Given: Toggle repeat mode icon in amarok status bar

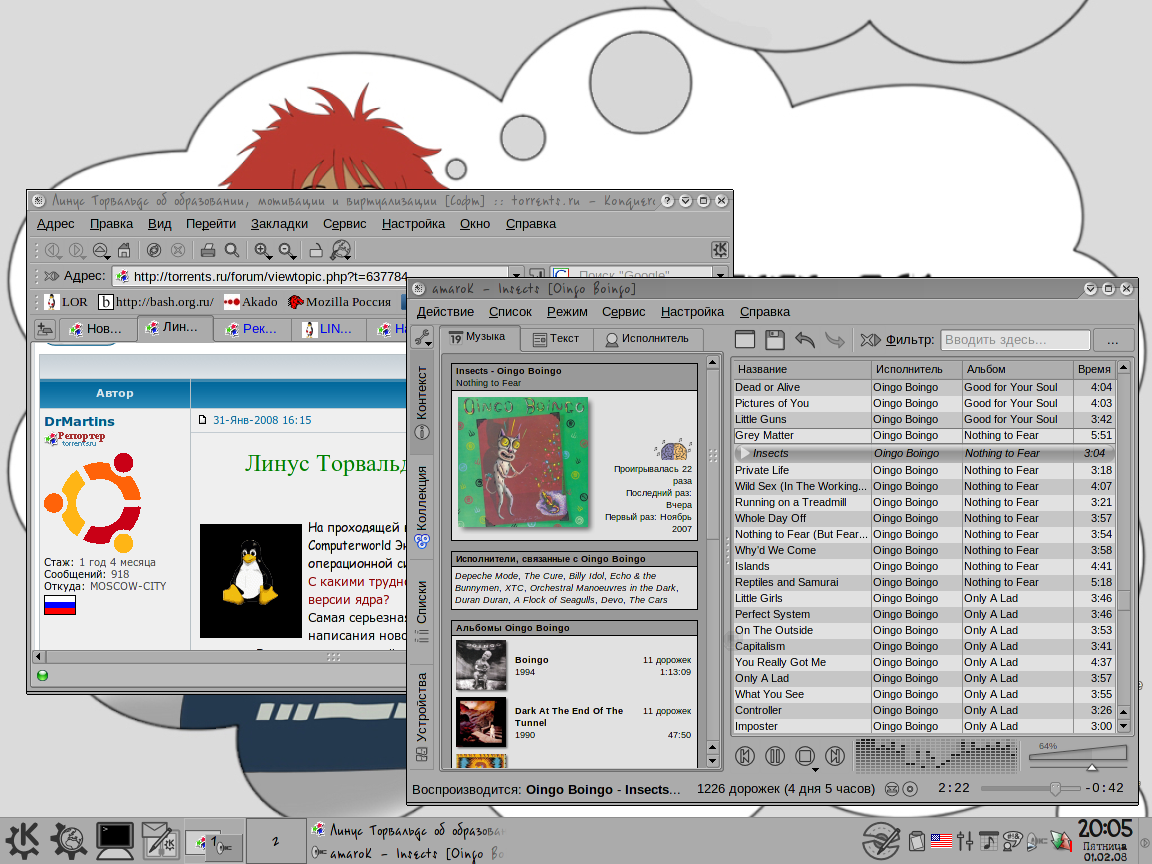Looking at the screenshot, I should (910, 789).
